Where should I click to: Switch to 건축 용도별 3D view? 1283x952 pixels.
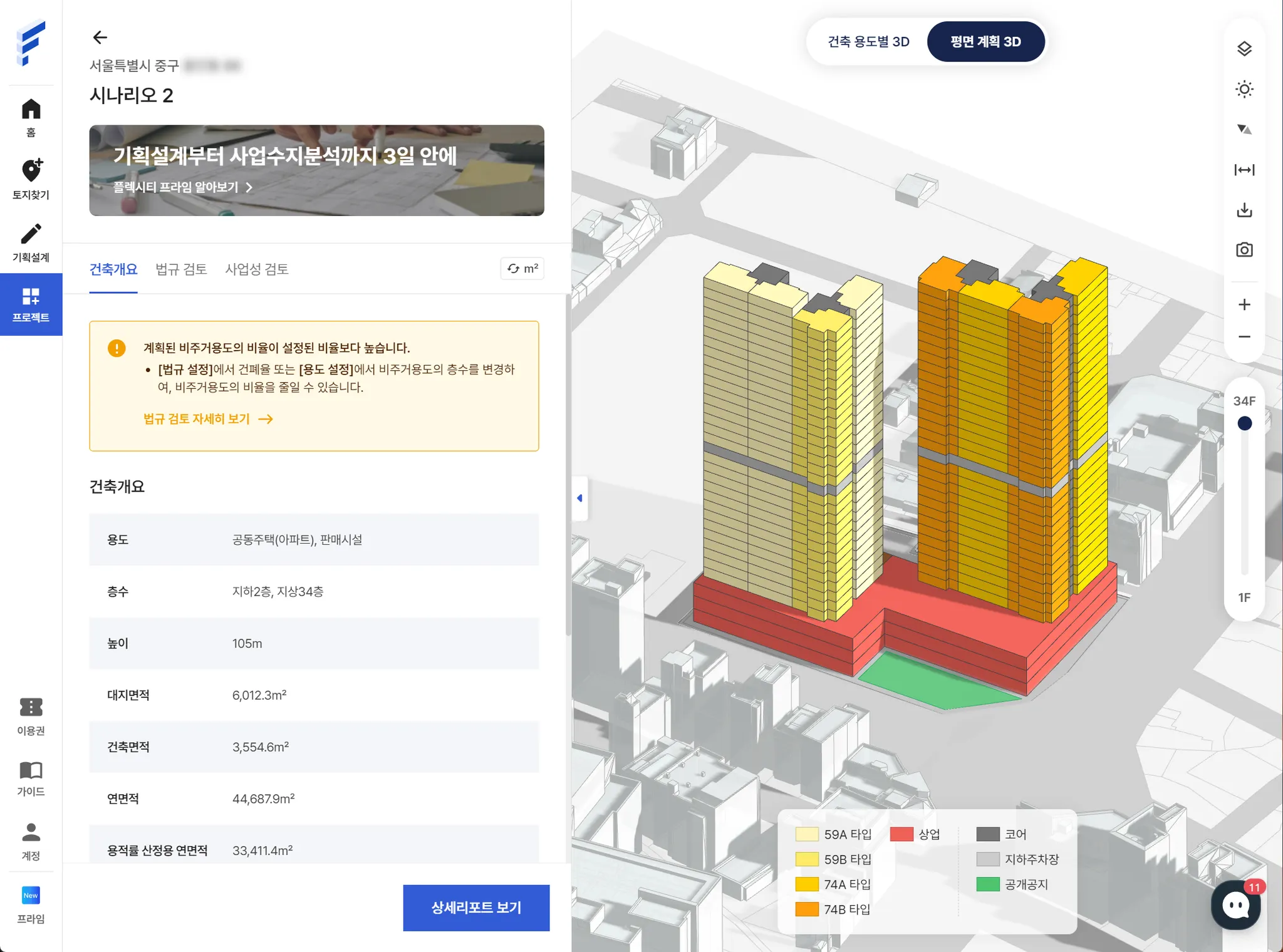click(x=868, y=41)
